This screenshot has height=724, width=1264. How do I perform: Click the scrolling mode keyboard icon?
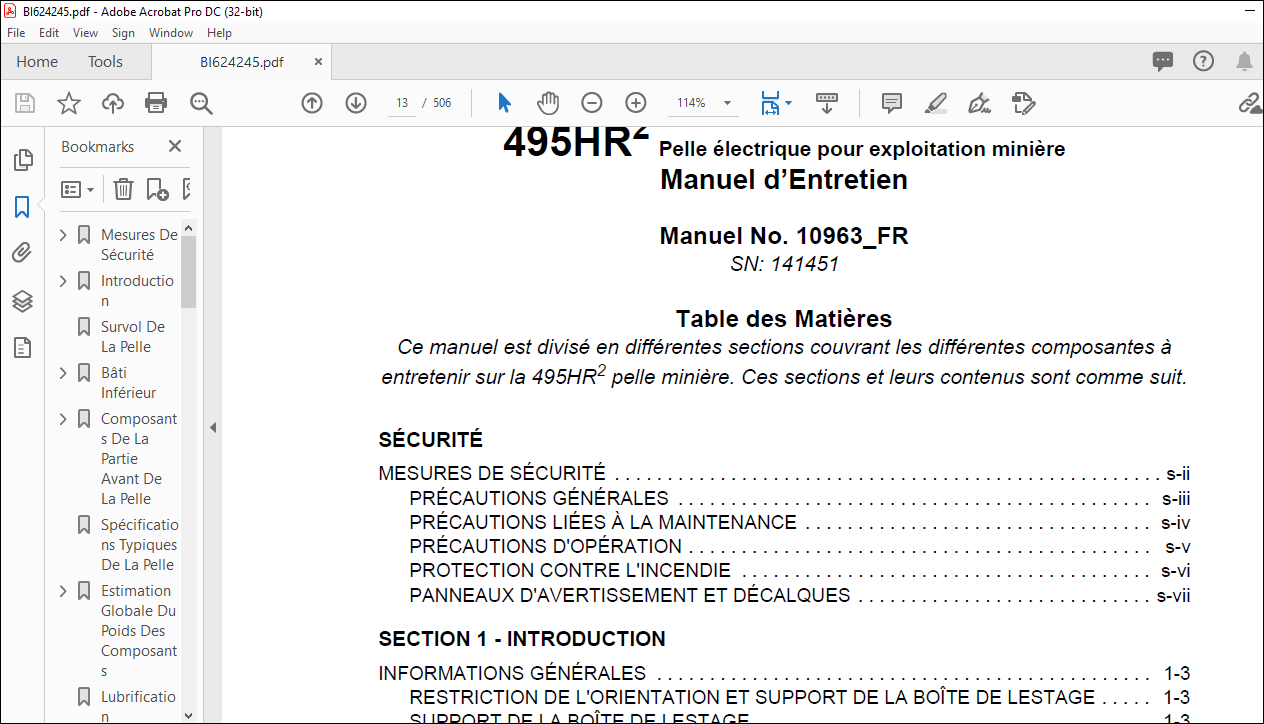tap(827, 103)
